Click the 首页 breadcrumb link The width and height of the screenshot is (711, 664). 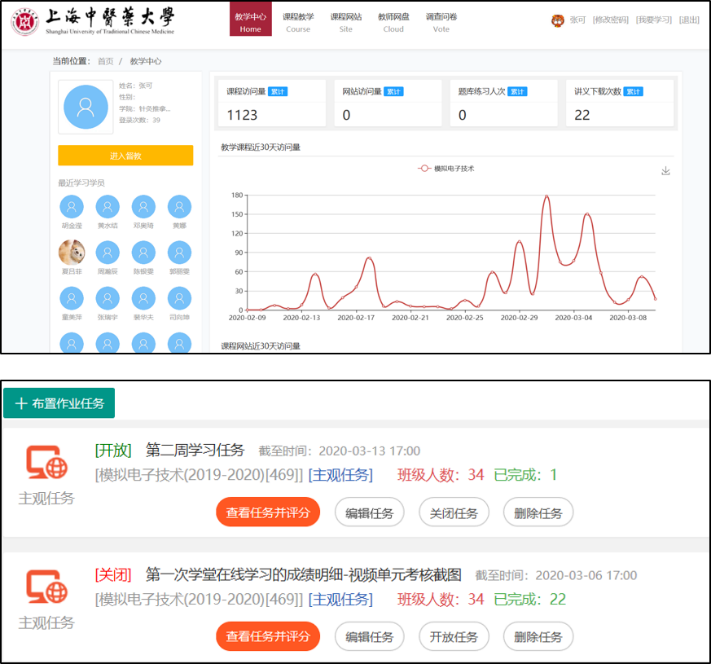[105, 61]
